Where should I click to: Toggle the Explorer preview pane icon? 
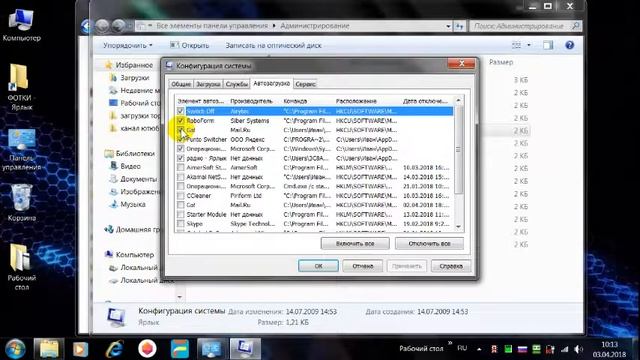point(548,45)
